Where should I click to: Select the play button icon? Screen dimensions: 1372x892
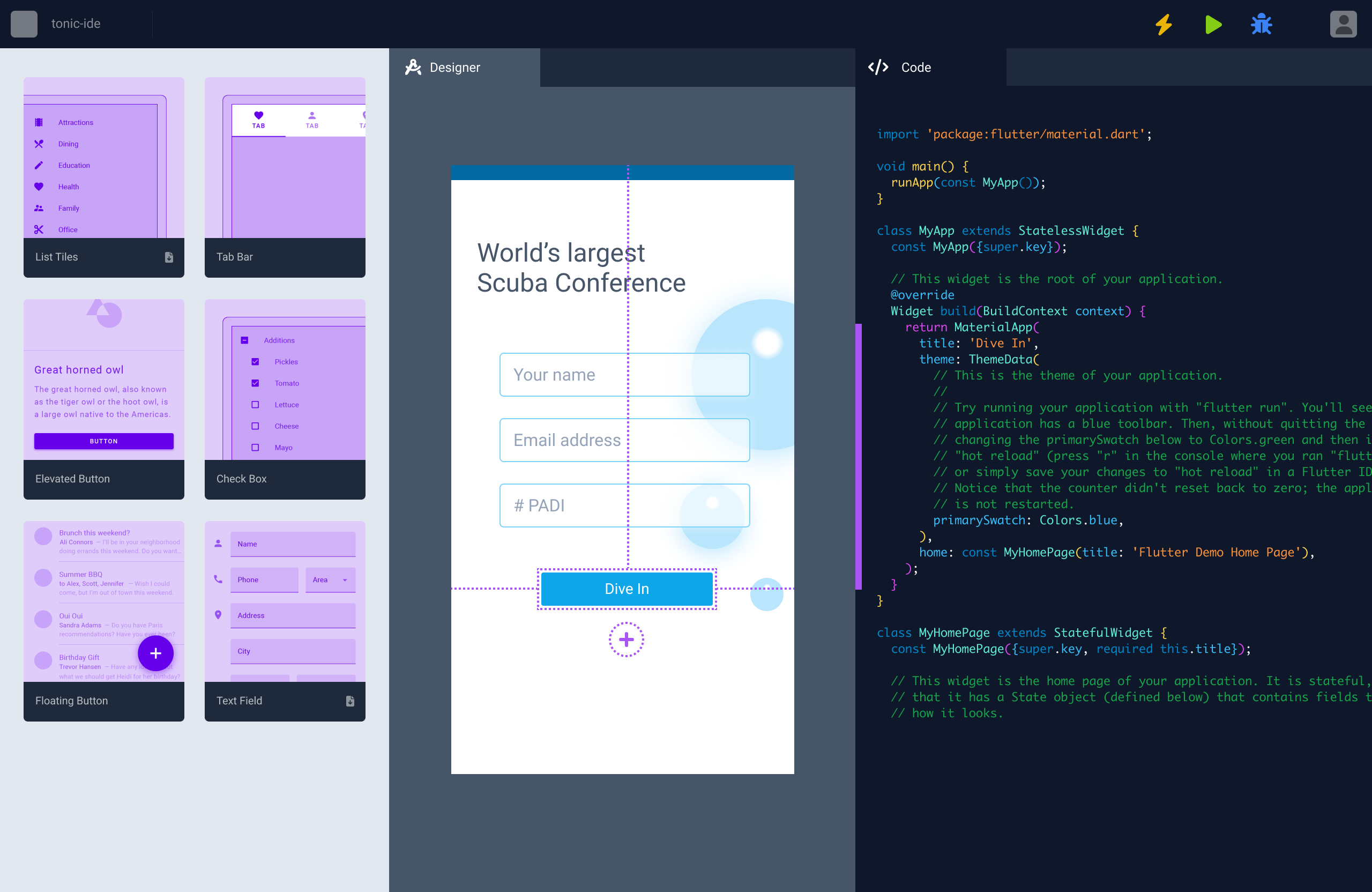pos(1213,23)
